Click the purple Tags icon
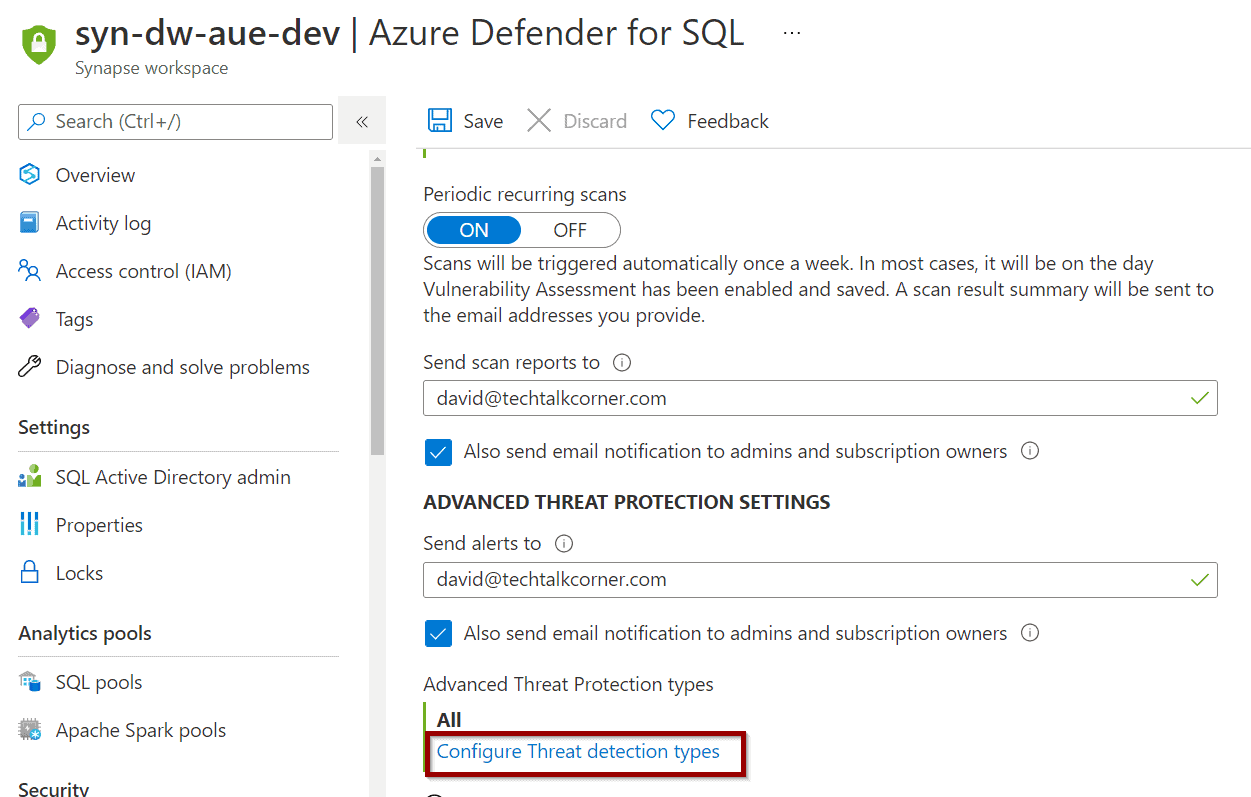Image resolution: width=1251 pixels, height=797 pixels. coord(29,319)
